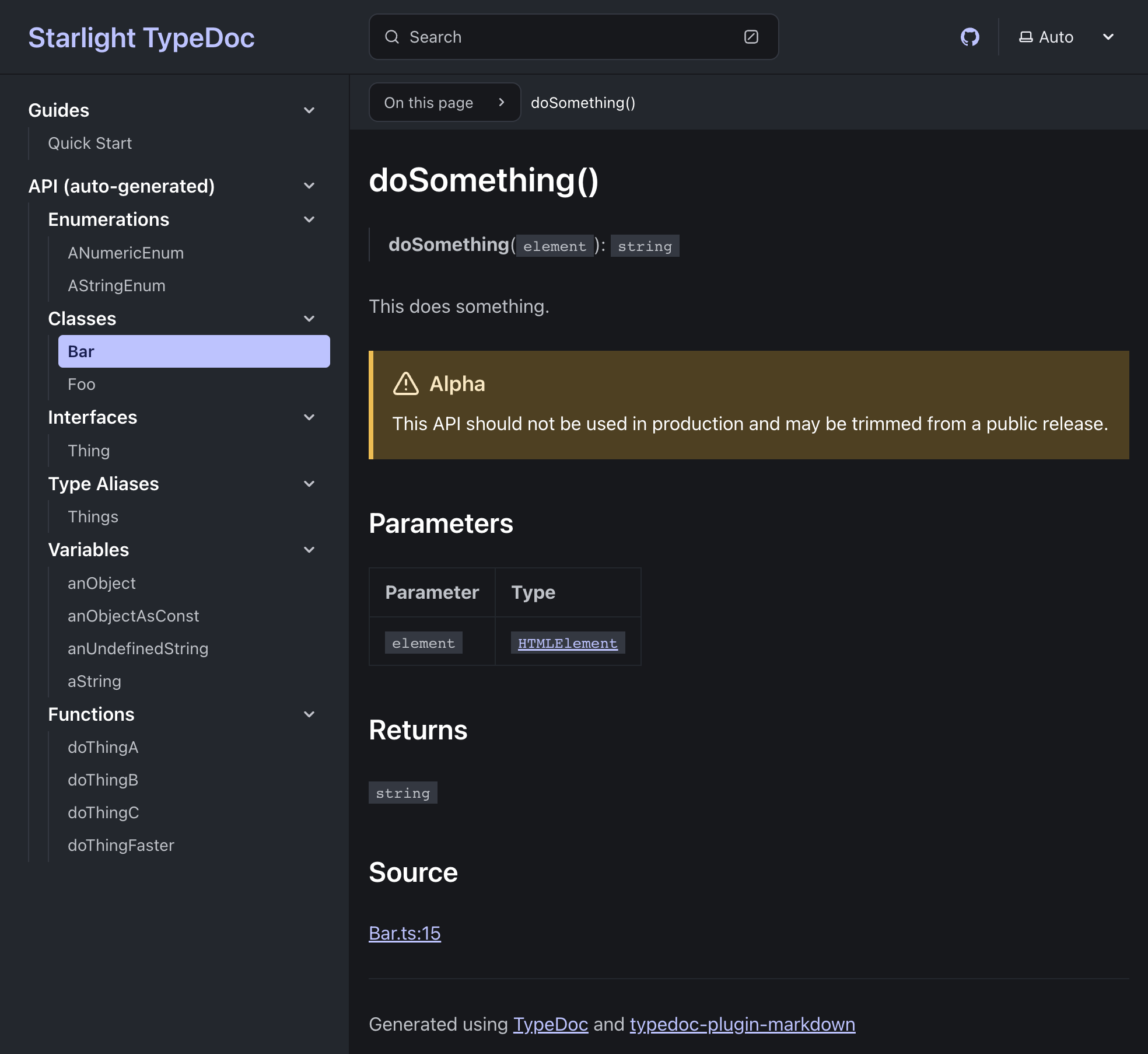Open the On this page menu
Screen dimensions: 1148x1054
tap(444, 102)
